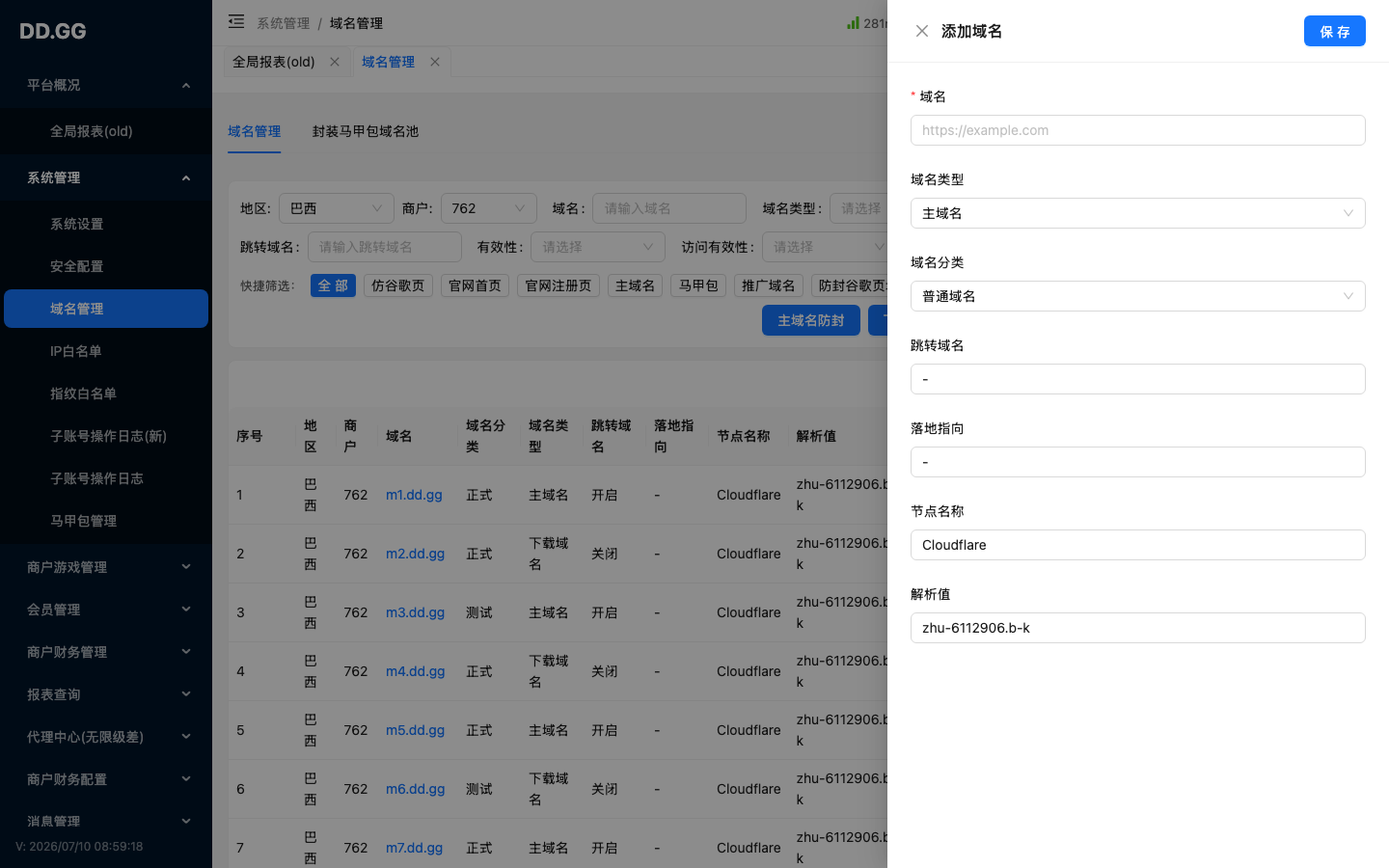
Task: Open 子账号操作日志(新) in the sidebar
Action: 106,436
